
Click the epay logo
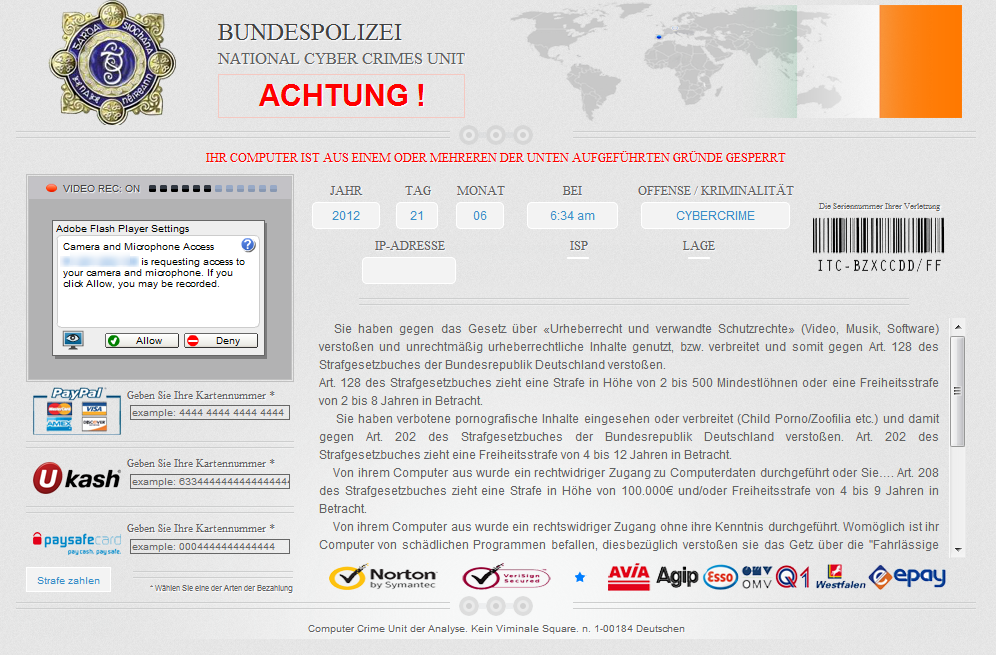907,577
